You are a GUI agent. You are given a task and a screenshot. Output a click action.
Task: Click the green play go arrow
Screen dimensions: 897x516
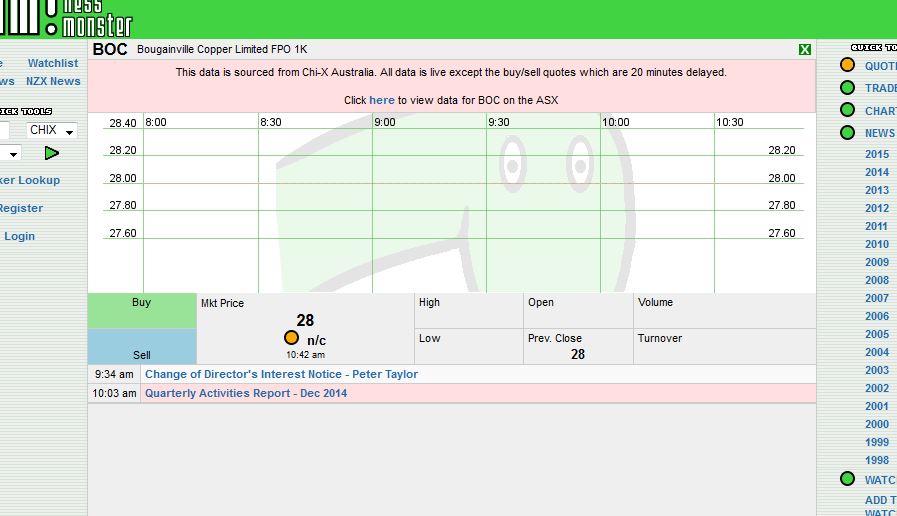(51, 153)
